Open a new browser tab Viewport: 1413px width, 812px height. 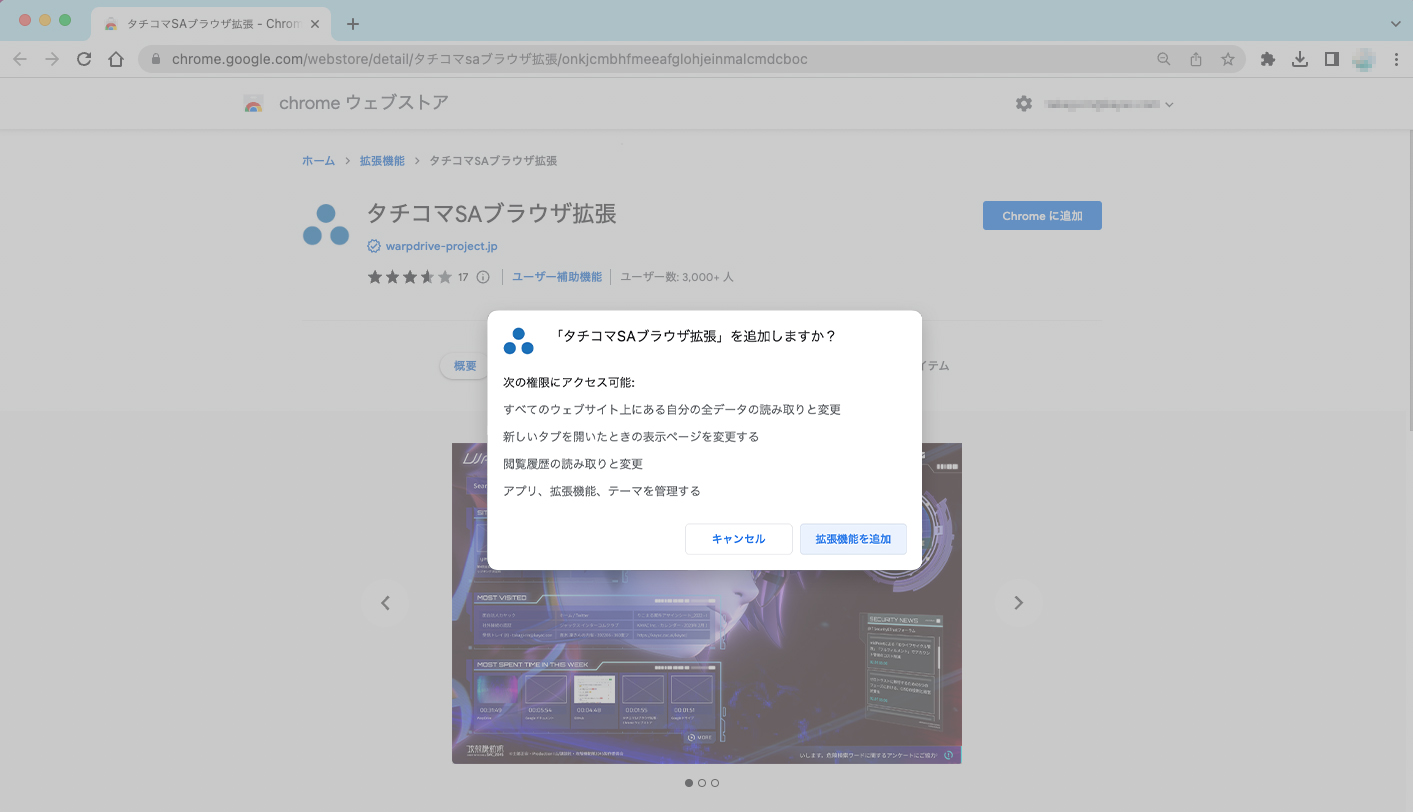(353, 24)
